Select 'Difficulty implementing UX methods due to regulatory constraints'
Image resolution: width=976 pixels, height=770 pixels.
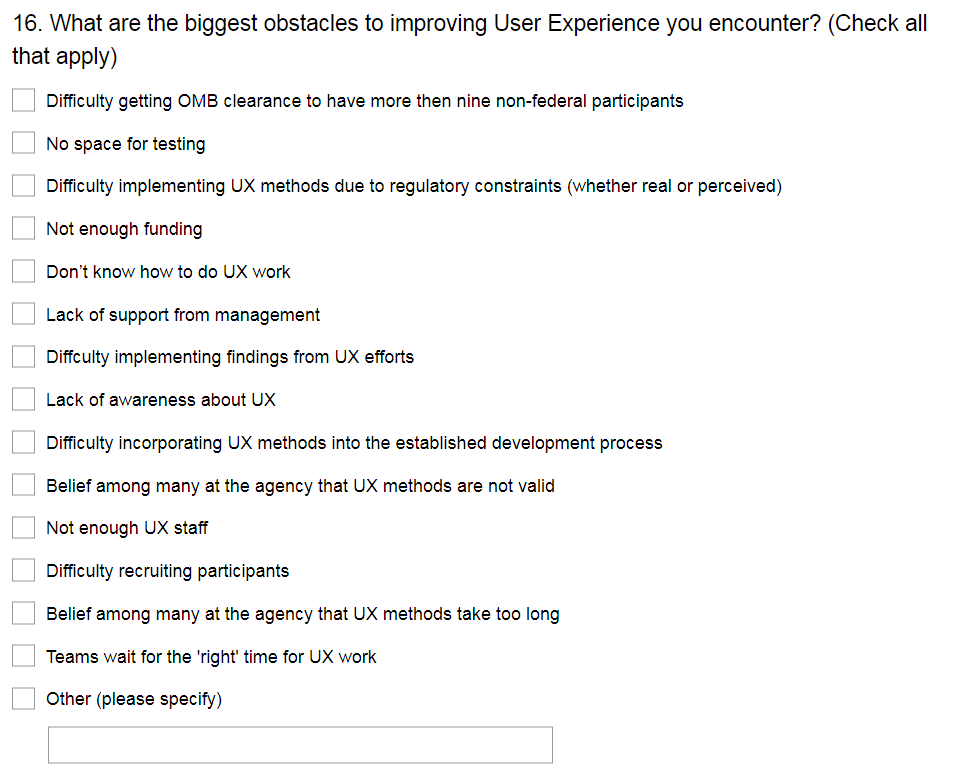[24, 186]
